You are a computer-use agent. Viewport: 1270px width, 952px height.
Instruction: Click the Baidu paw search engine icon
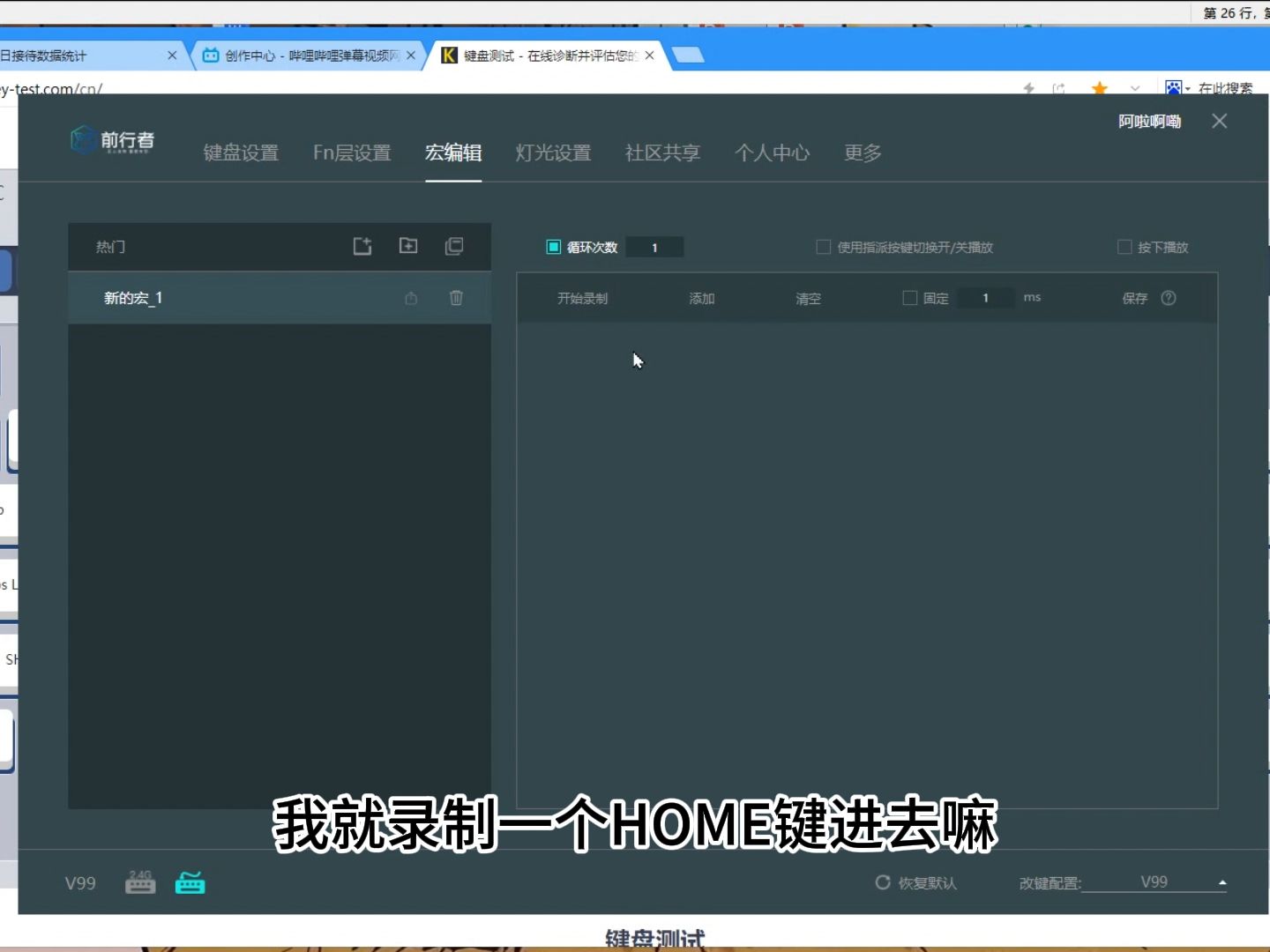point(1174,88)
